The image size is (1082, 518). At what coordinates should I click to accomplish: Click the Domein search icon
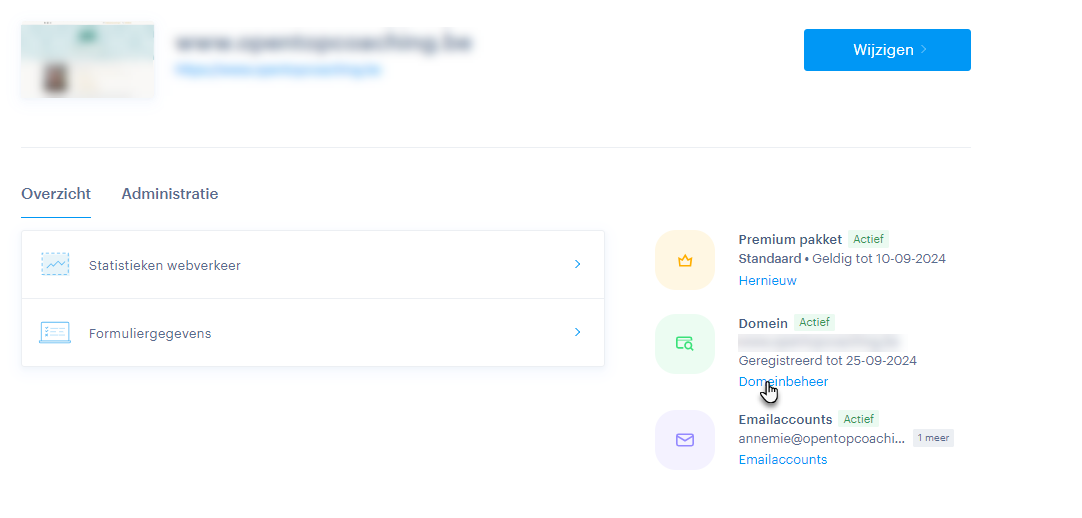pyautogui.click(x=685, y=343)
